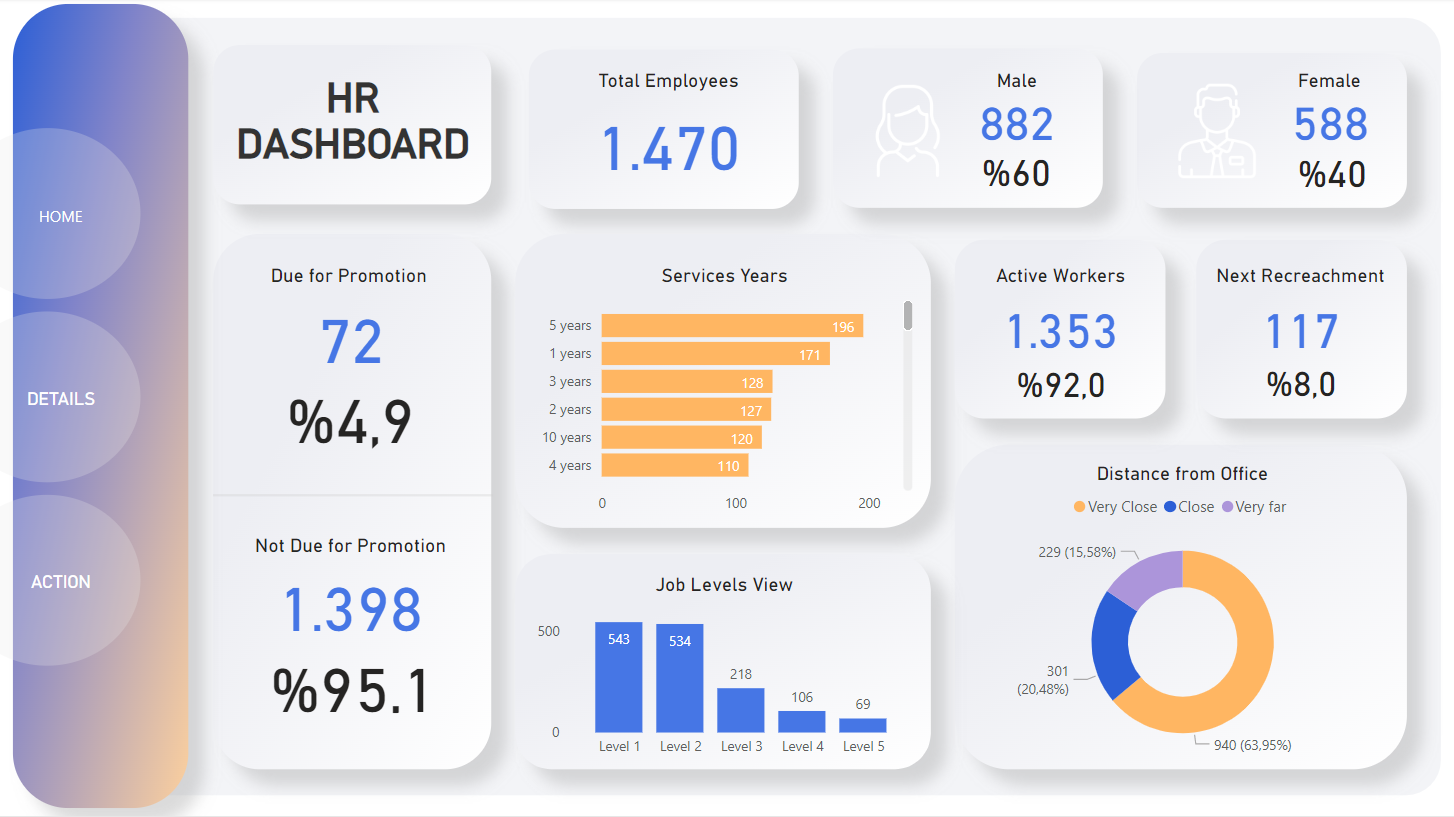Click the man avatar icon in Female card

1216,131
